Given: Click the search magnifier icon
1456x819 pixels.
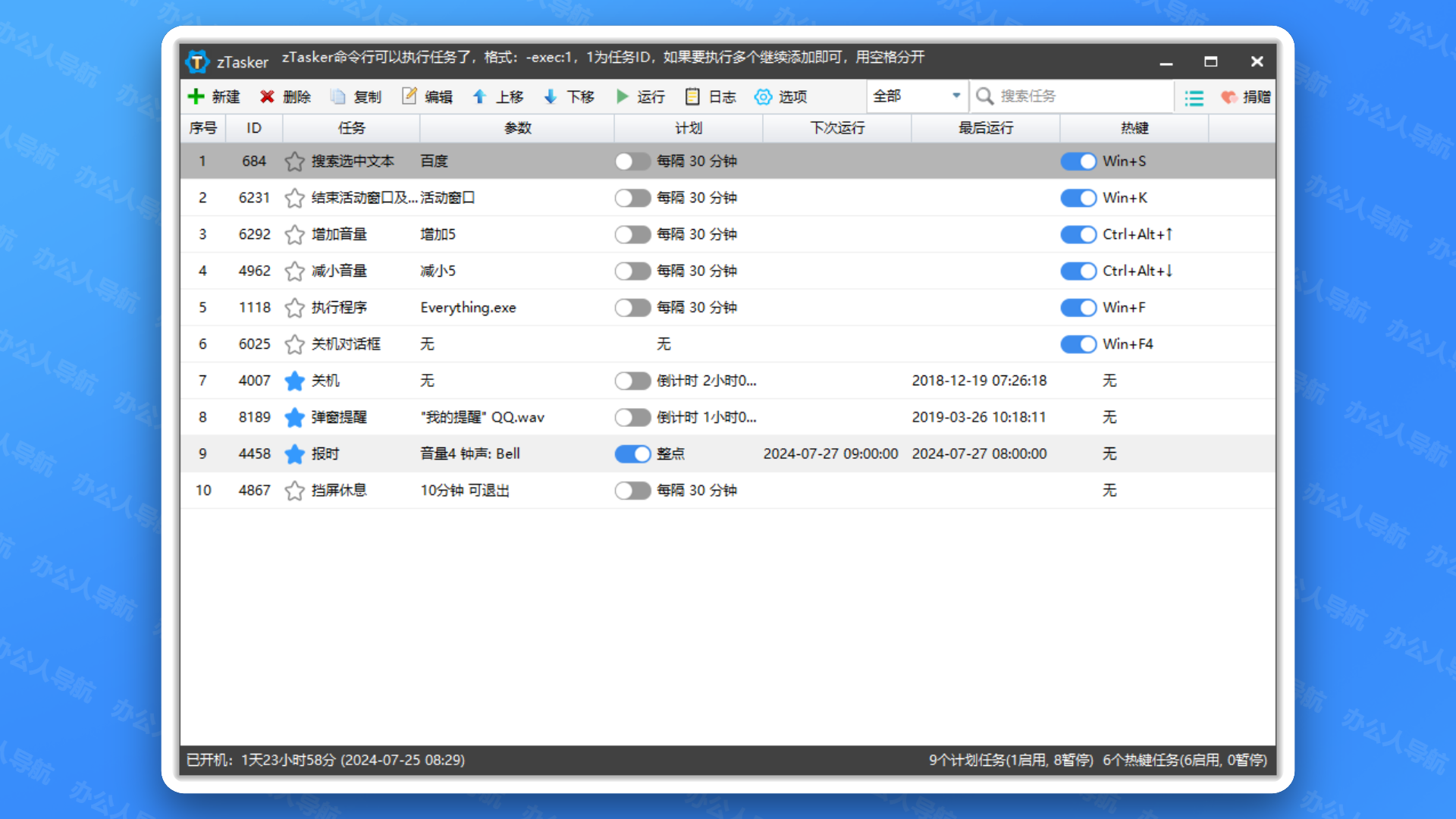Looking at the screenshot, I should click(984, 96).
